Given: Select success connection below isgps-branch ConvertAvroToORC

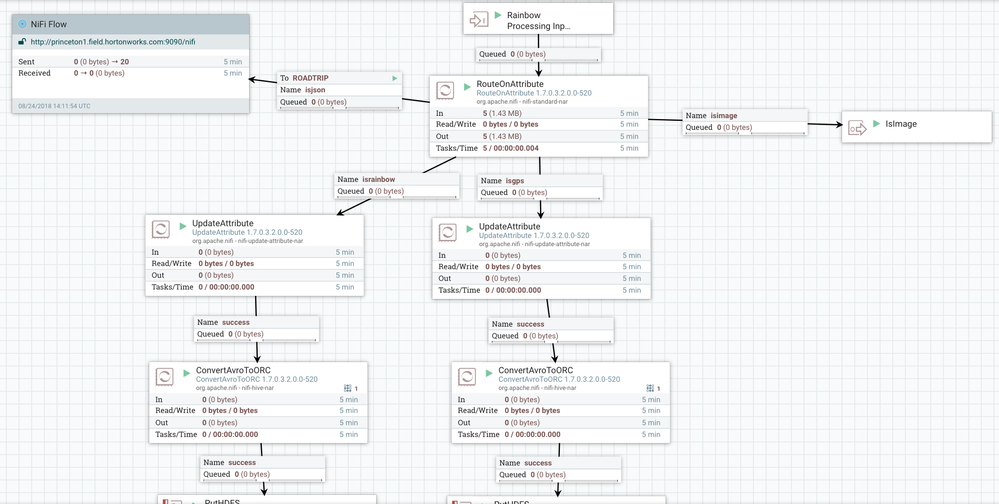Looking at the screenshot, I should click(559, 469).
